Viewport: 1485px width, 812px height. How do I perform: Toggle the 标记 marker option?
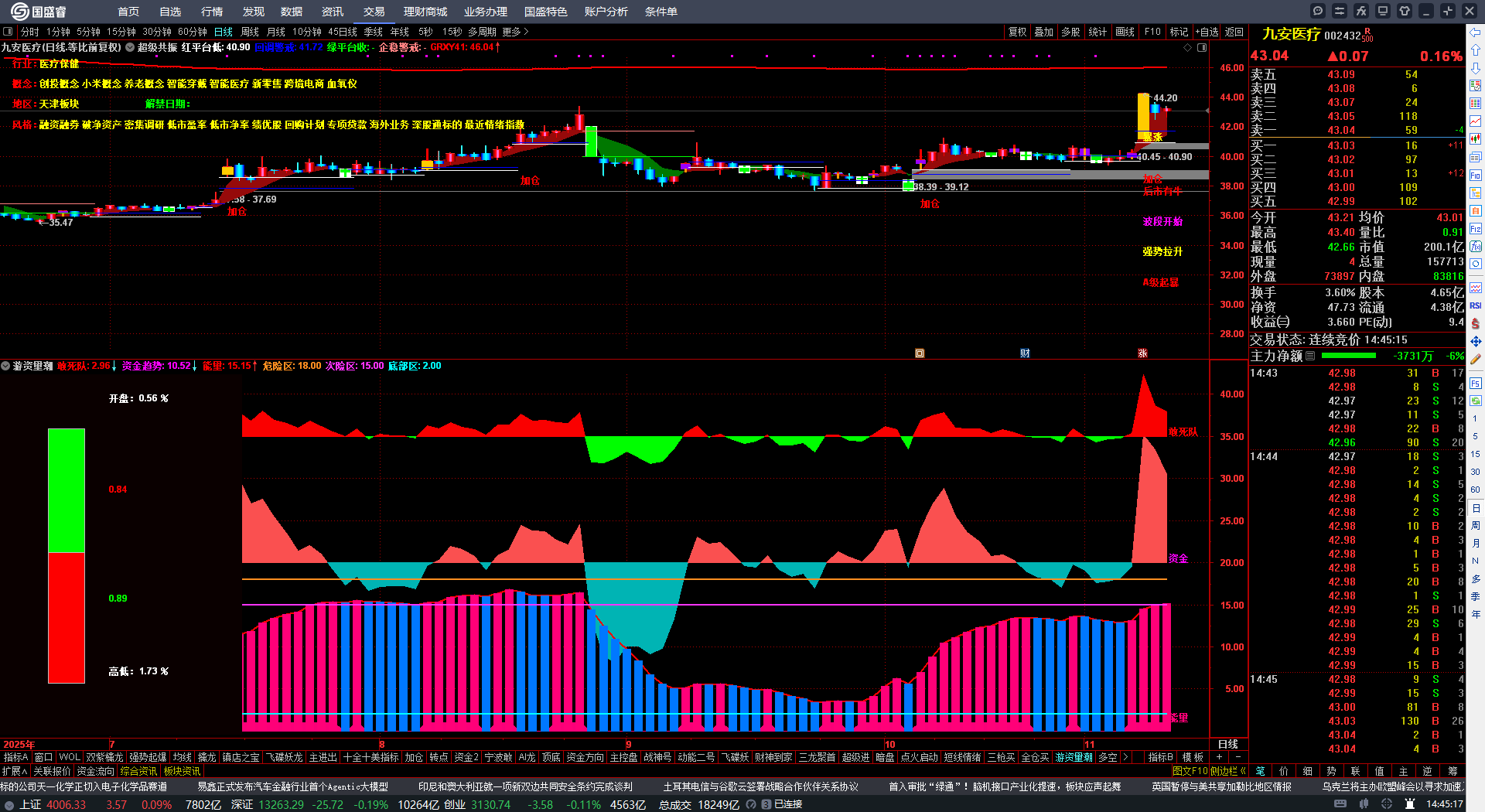(1179, 32)
